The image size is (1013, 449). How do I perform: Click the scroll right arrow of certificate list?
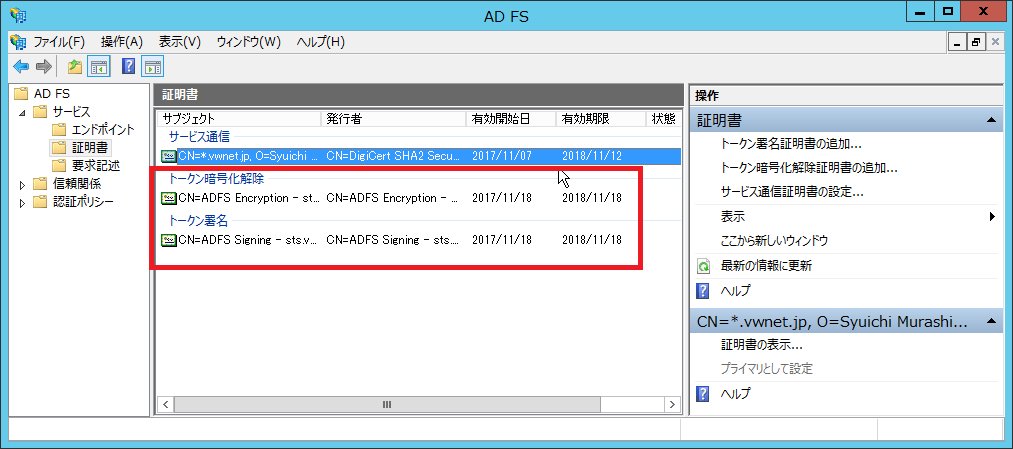click(672, 404)
